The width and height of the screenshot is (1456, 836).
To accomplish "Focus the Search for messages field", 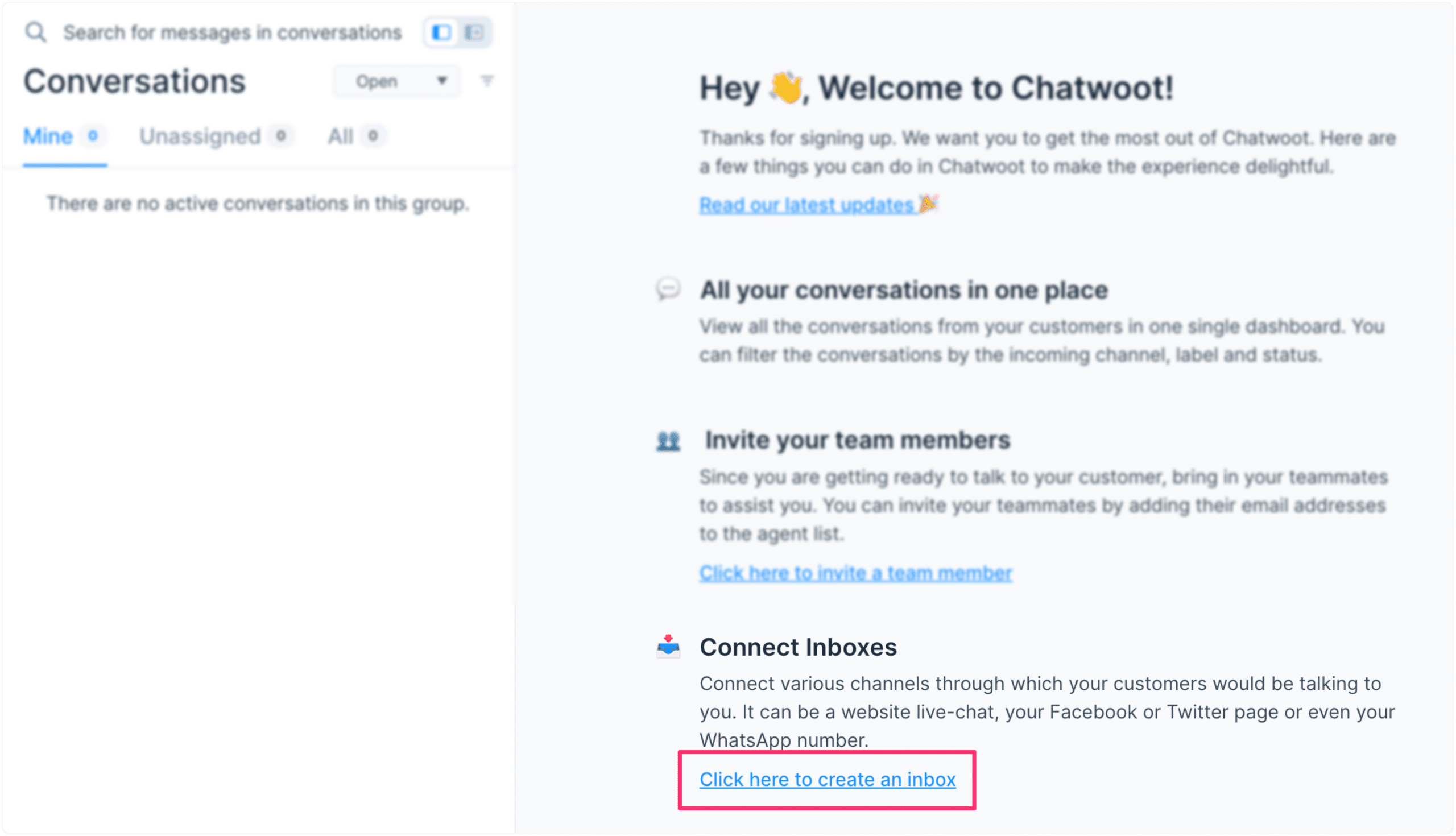I will click(232, 33).
